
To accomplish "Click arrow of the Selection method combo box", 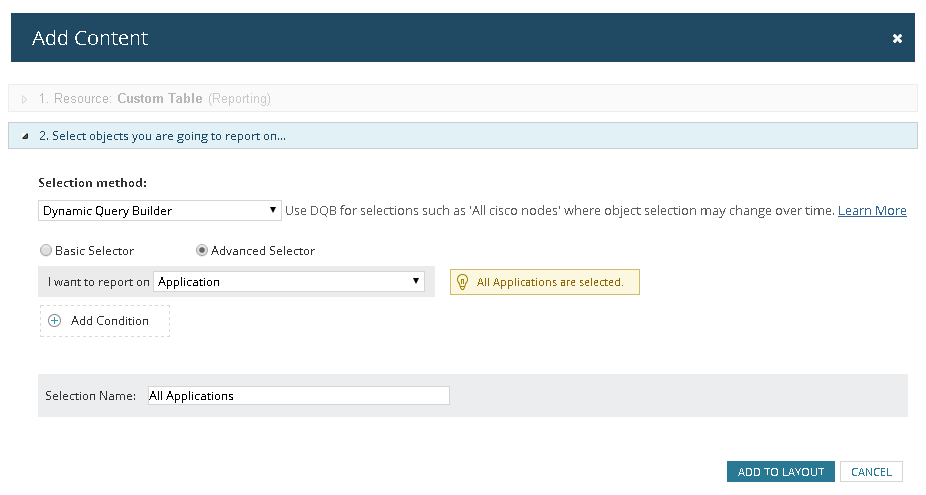I will 272,210.
